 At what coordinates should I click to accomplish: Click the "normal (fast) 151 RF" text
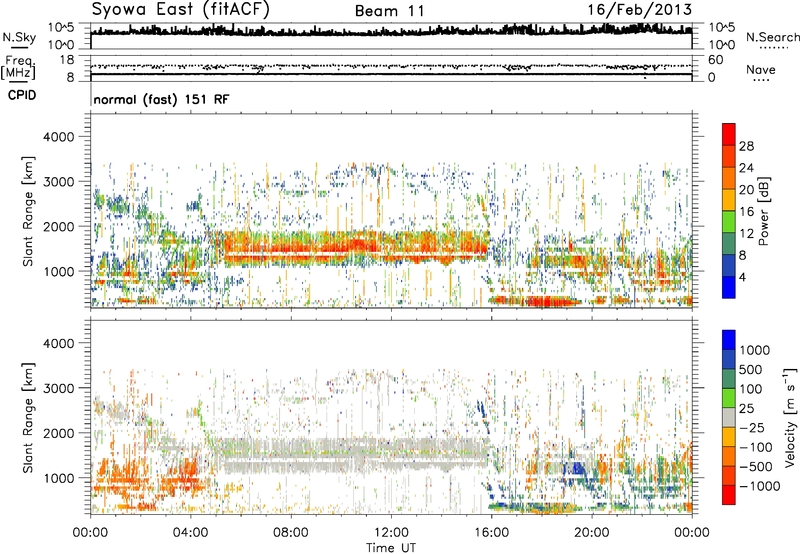[x=161, y=99]
